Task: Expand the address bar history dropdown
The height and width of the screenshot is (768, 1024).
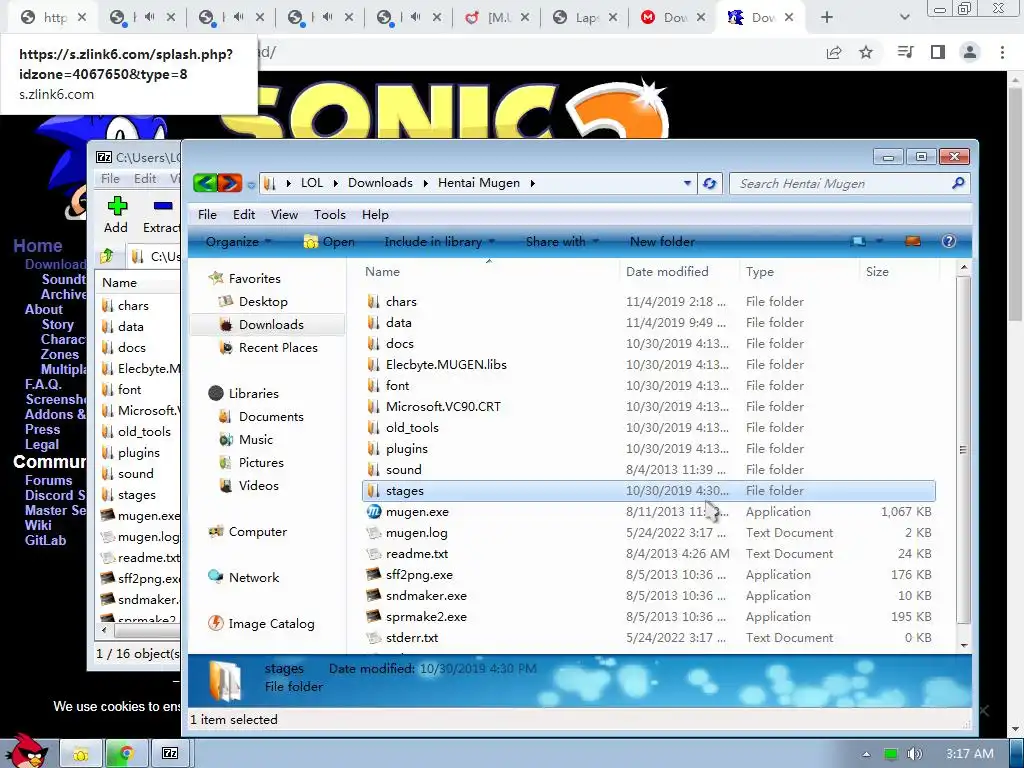Action: pyautogui.click(x=687, y=184)
